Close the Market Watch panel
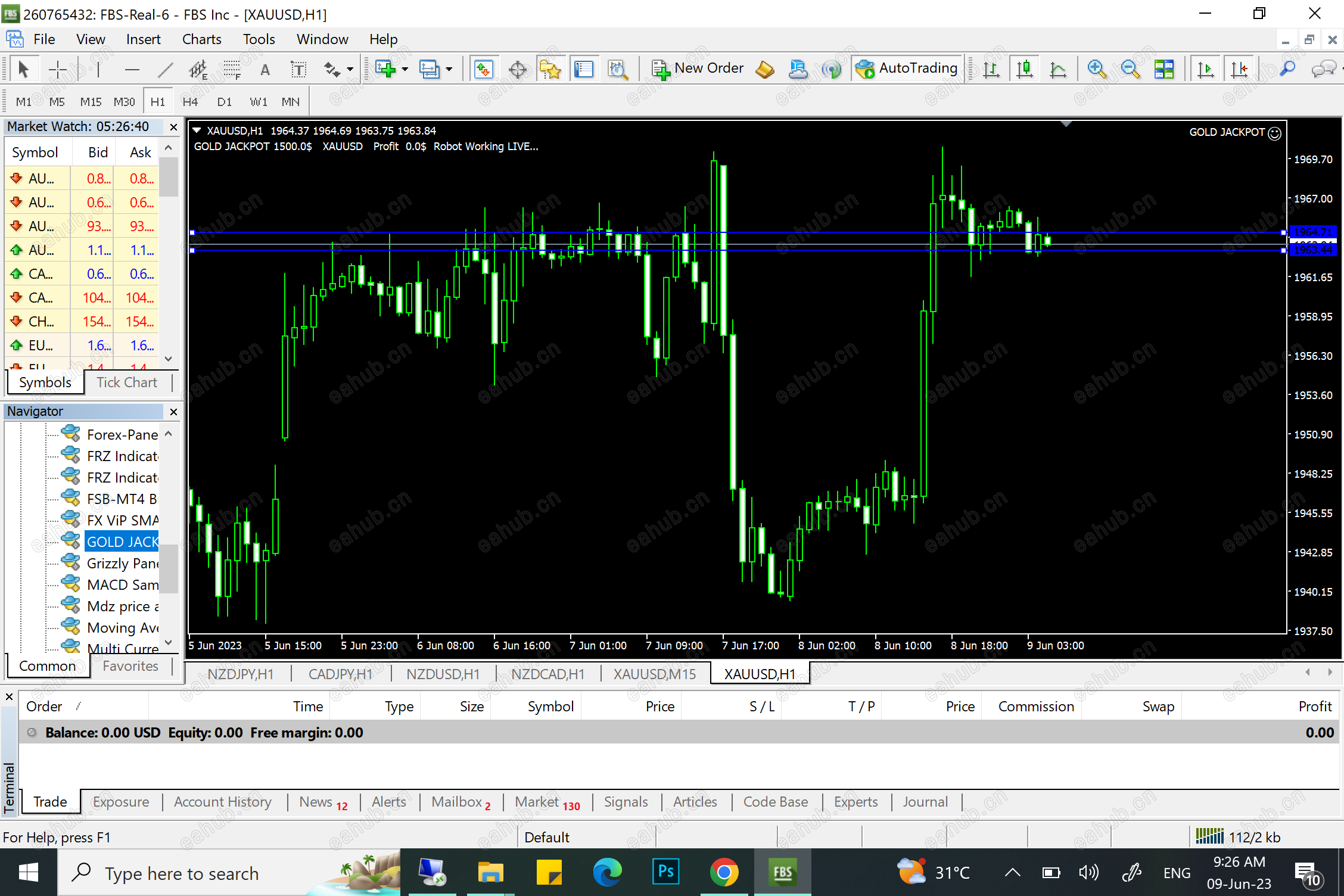 click(x=173, y=127)
